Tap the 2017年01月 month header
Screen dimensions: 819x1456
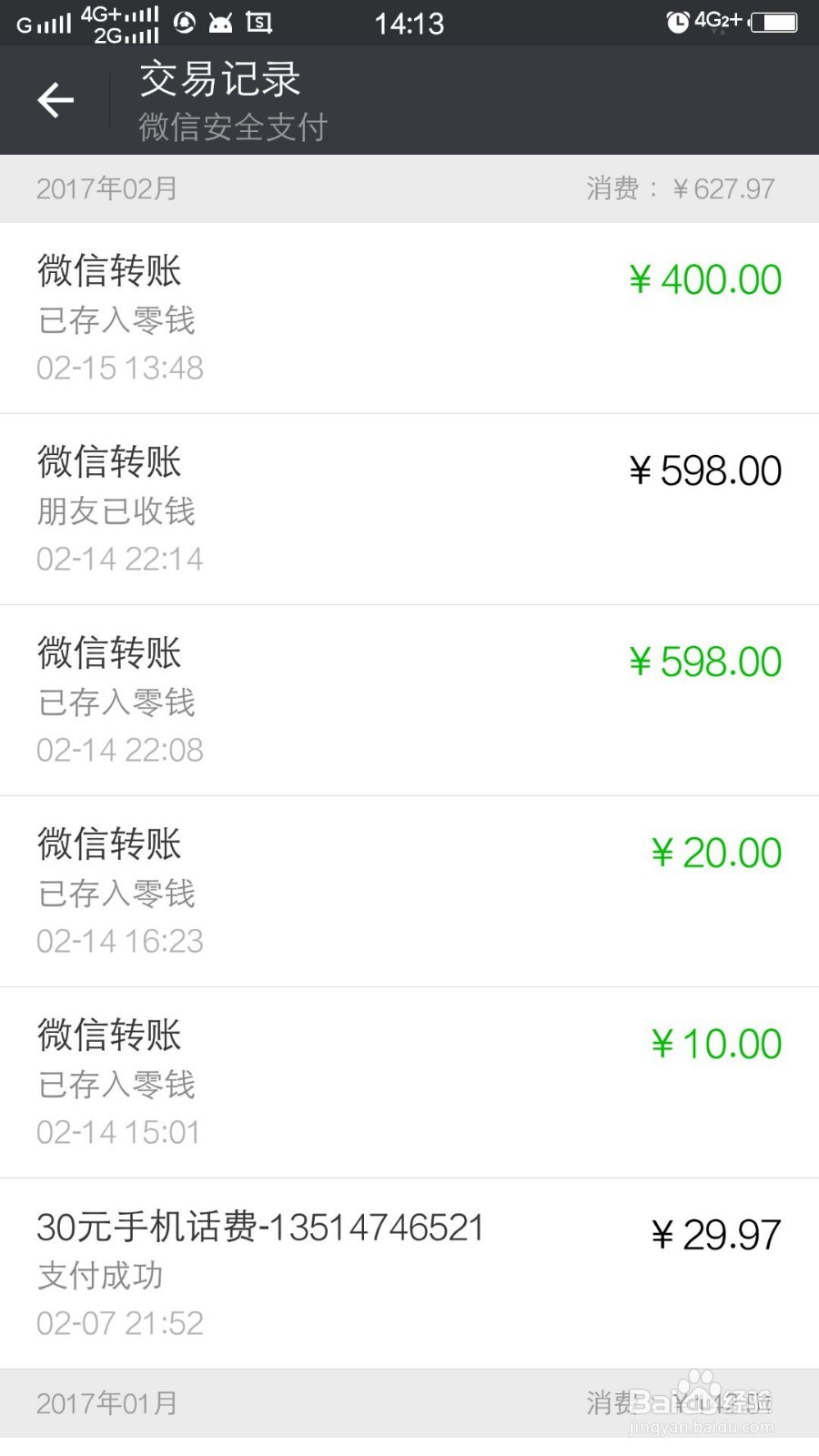pos(107,1403)
